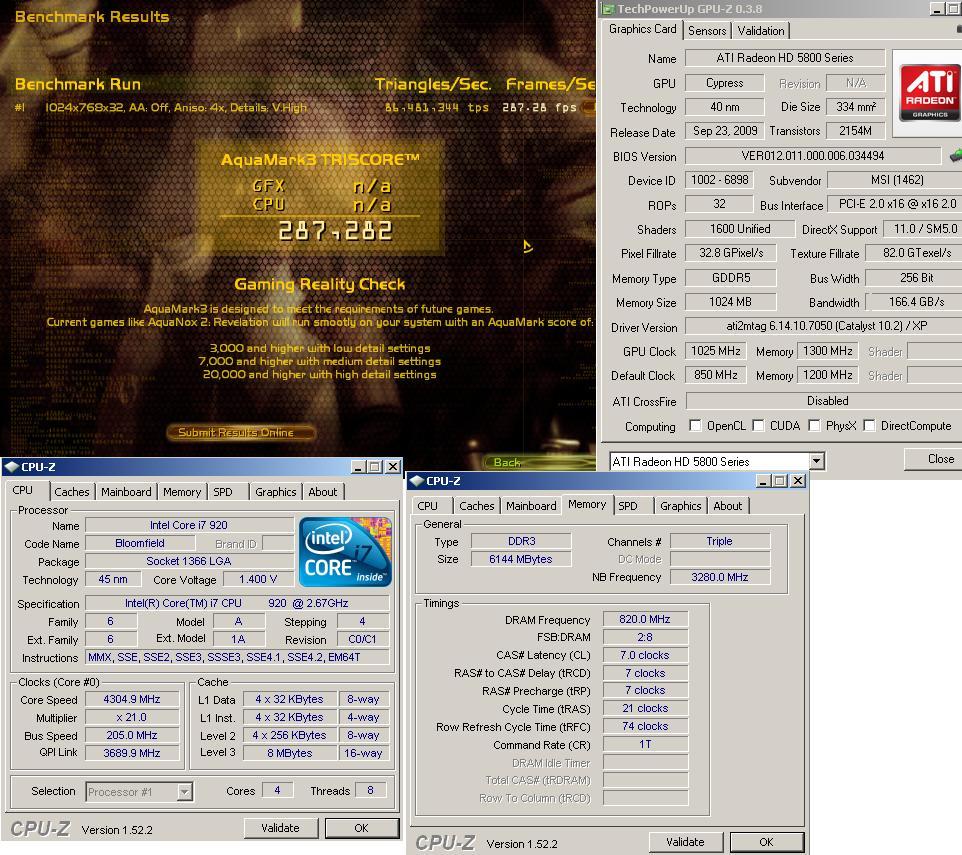962x855 pixels.
Task: Click the QPI Link 3689.9 MHz field
Action: 132,753
